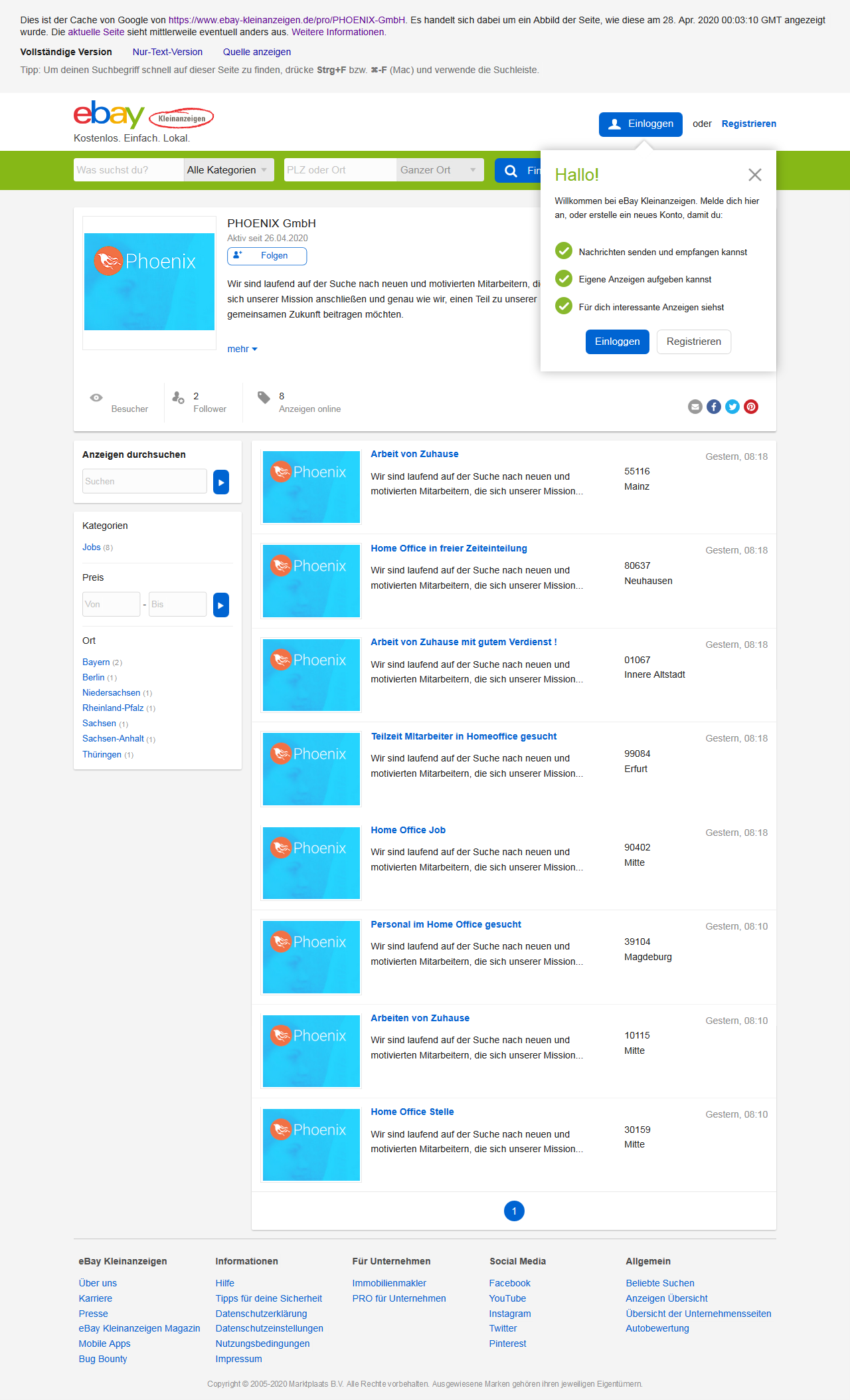Click the Folgen button
This screenshot has width=850, height=1400.
[x=267, y=256]
